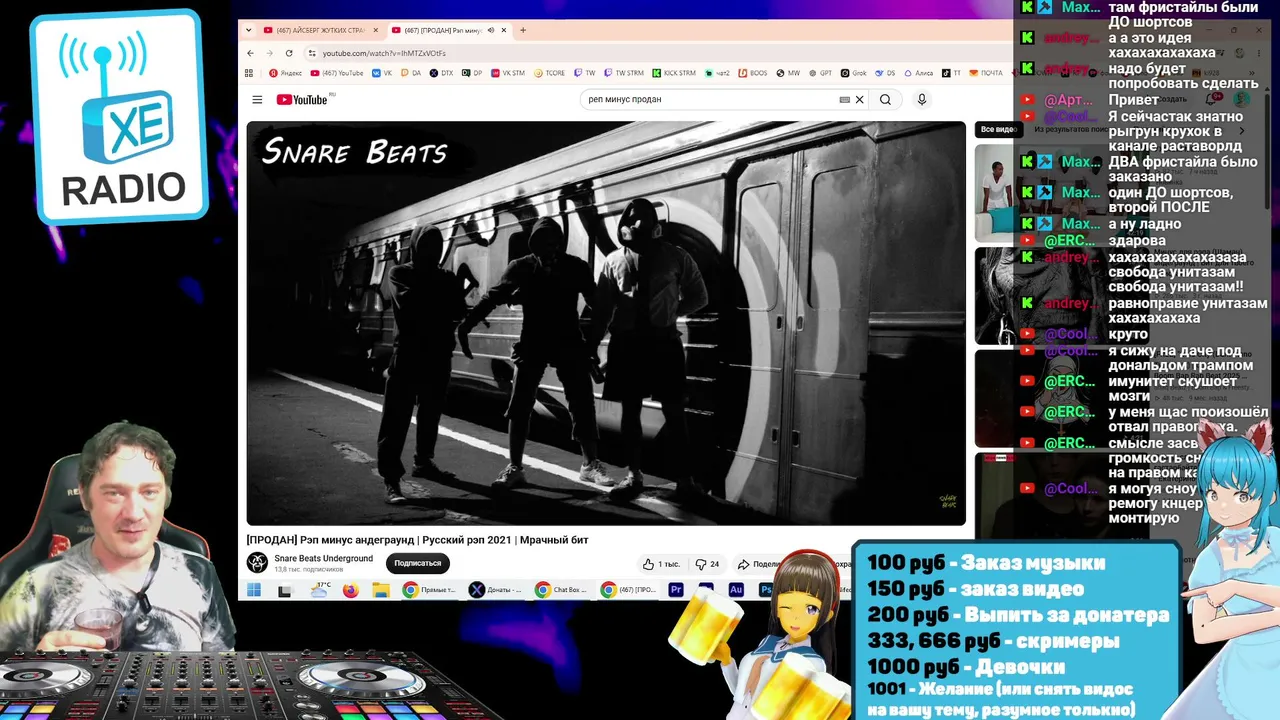Clear the YouTube search query
Viewport: 1280px width, 720px height.
pyautogui.click(x=859, y=100)
